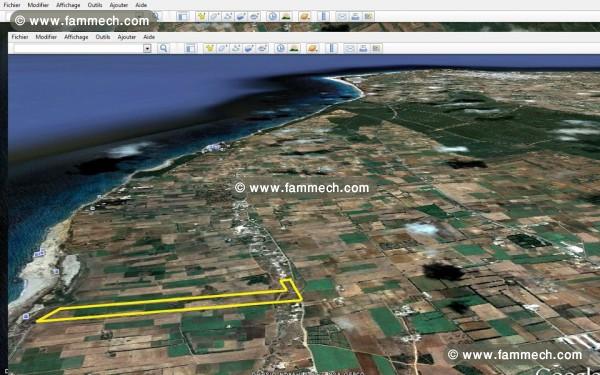
Task: Add an image overlay from front window toolbar
Action: point(249,48)
